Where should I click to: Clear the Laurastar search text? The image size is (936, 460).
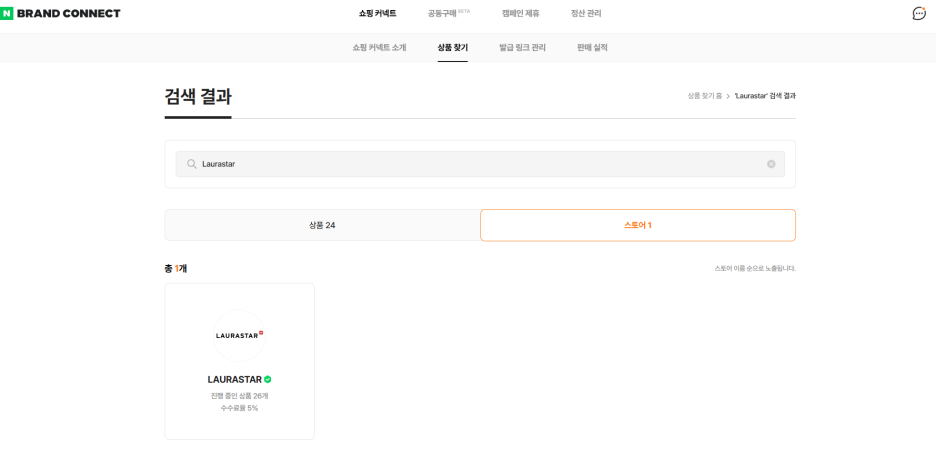(x=771, y=164)
